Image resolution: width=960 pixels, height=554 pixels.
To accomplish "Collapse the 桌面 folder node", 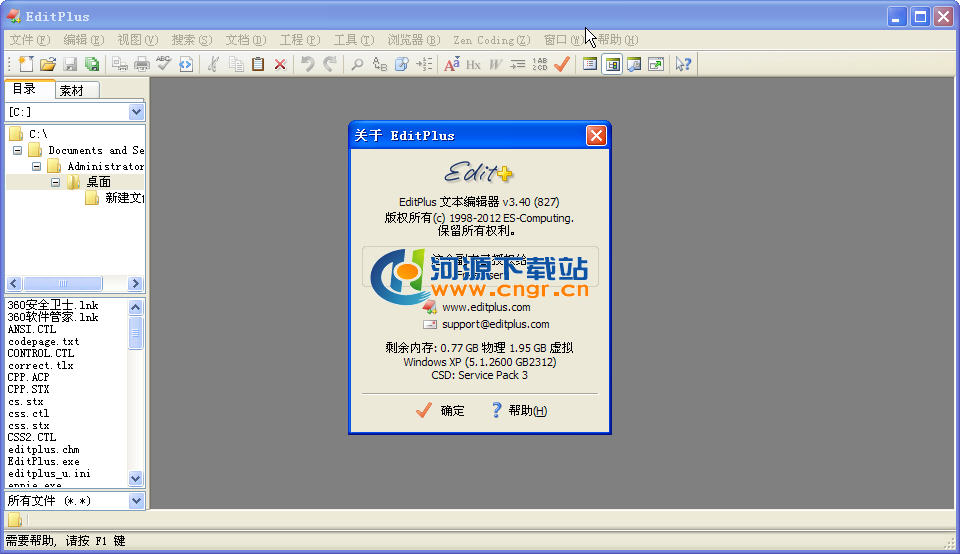I will (55, 182).
